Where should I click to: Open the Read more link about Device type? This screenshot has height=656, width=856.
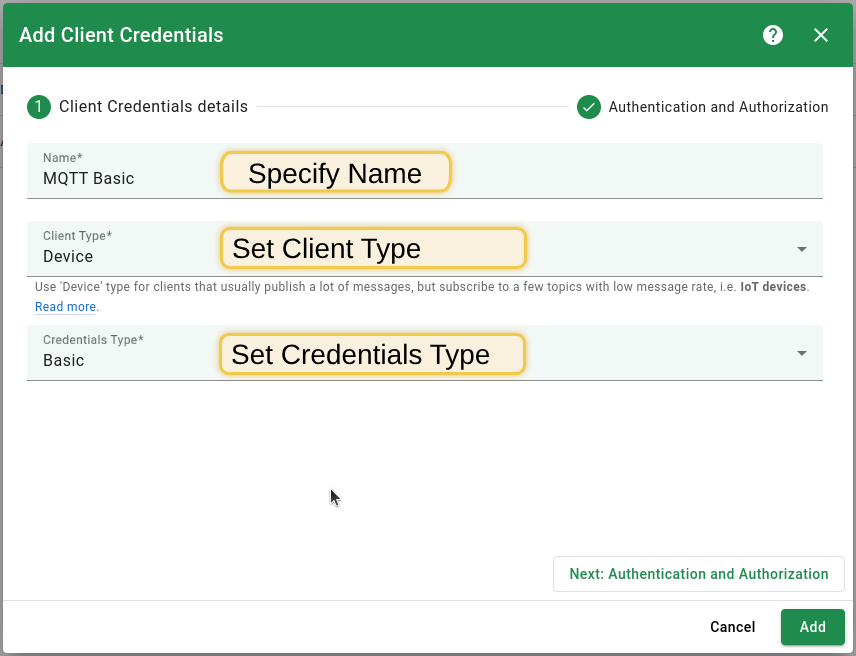(x=64, y=307)
